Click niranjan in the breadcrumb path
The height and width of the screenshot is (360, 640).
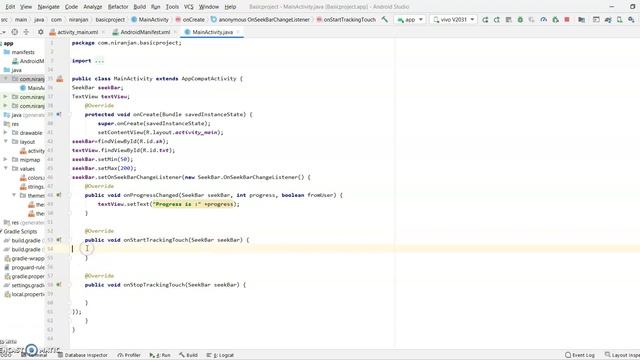coord(78,20)
